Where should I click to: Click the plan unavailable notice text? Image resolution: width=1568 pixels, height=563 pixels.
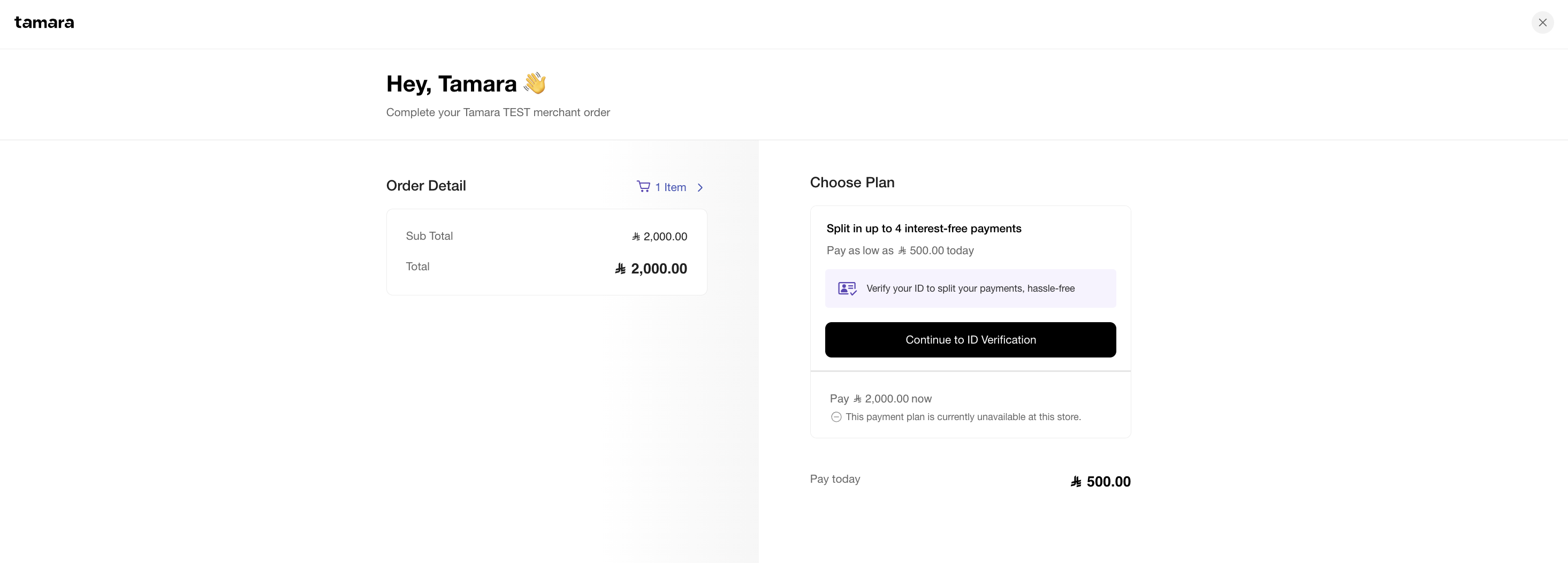tap(963, 417)
